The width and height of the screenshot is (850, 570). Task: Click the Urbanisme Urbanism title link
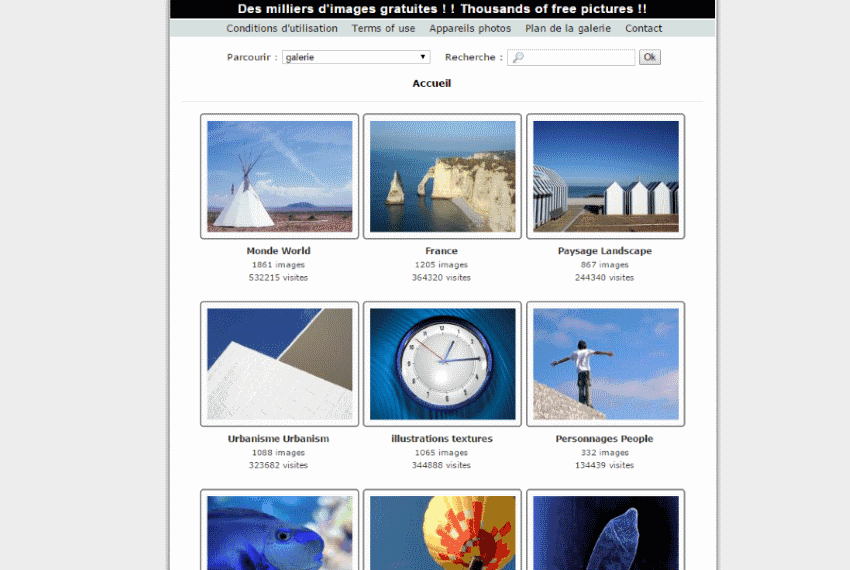tap(278, 439)
